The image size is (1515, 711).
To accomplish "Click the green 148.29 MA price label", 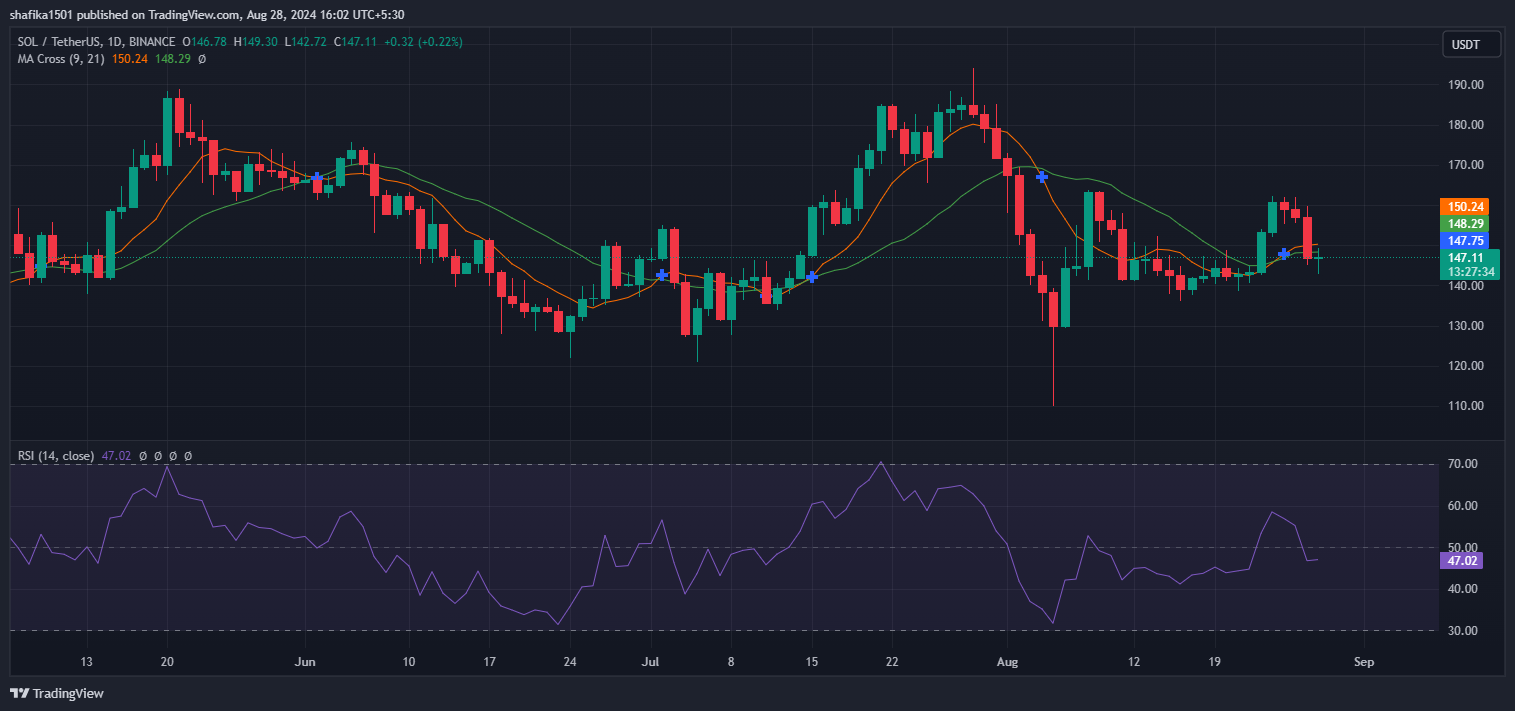I will (x=1464, y=223).
